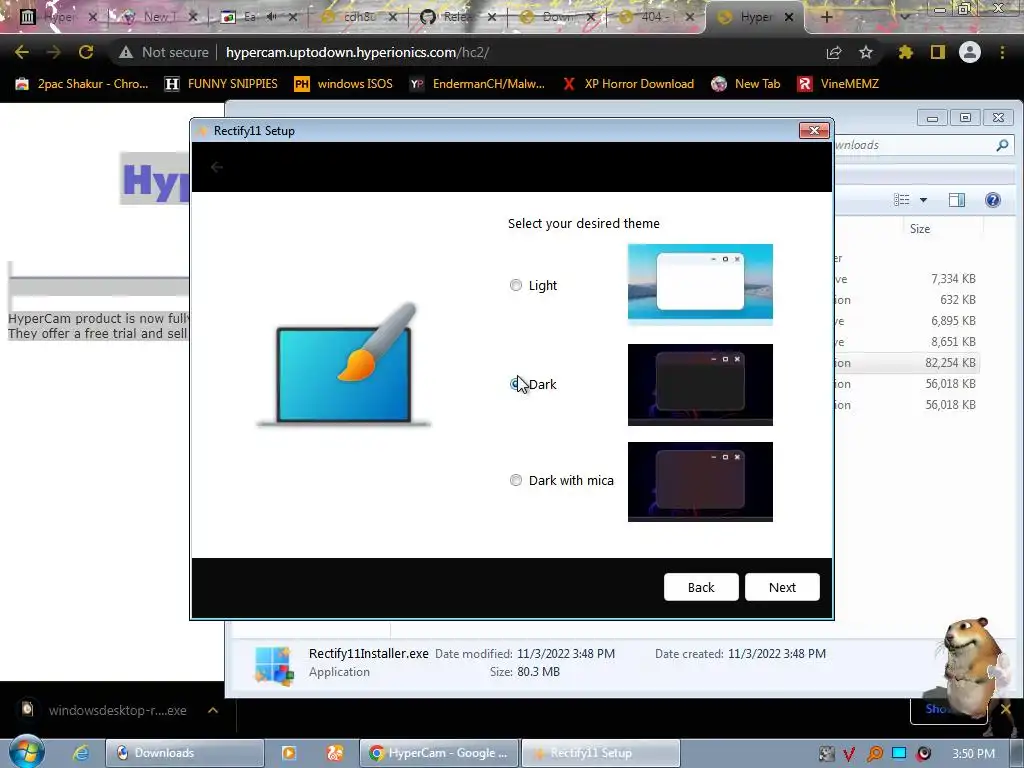Go back in Chrome browser
The width and height of the screenshot is (1024, 768).
[x=22, y=52]
